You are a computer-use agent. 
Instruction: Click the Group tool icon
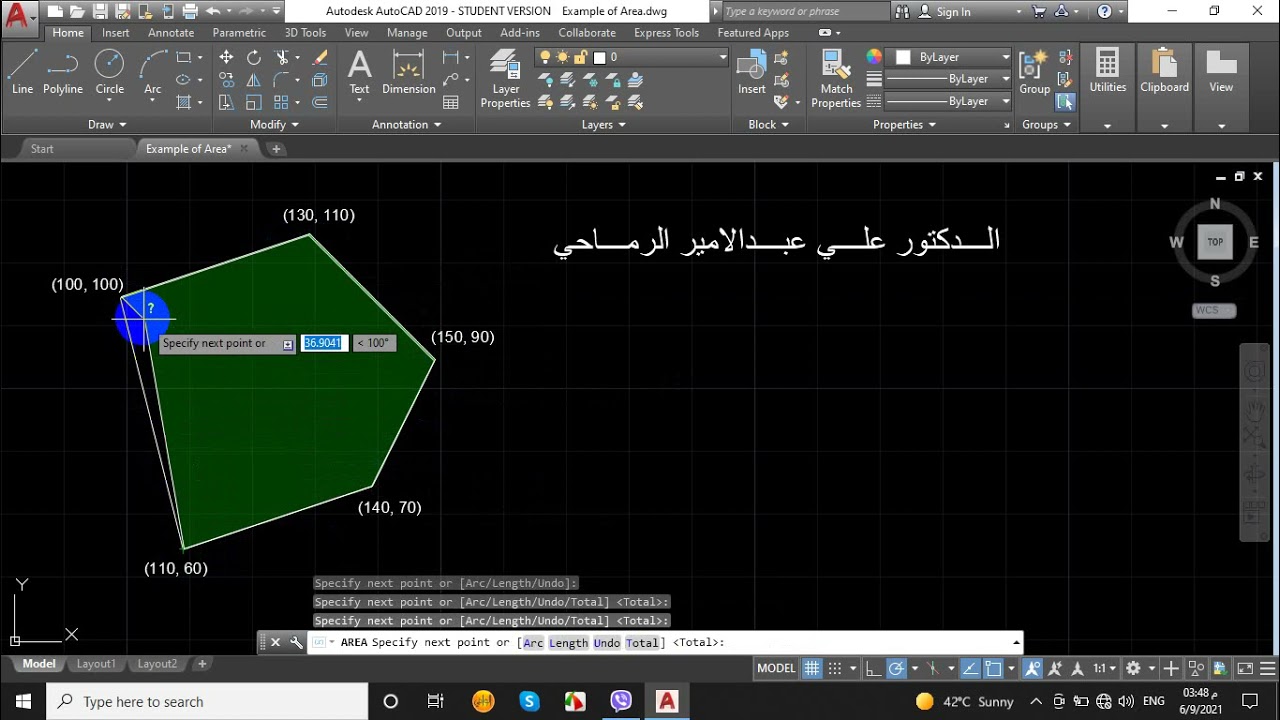pyautogui.click(x=1035, y=71)
